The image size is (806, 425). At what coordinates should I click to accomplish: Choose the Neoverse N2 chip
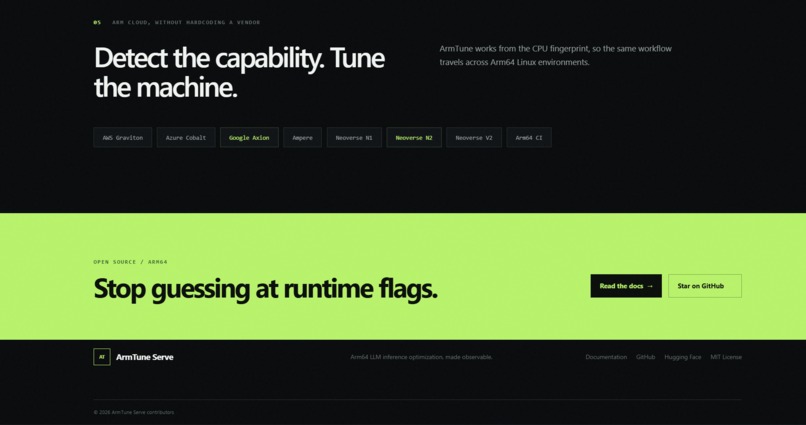414,138
